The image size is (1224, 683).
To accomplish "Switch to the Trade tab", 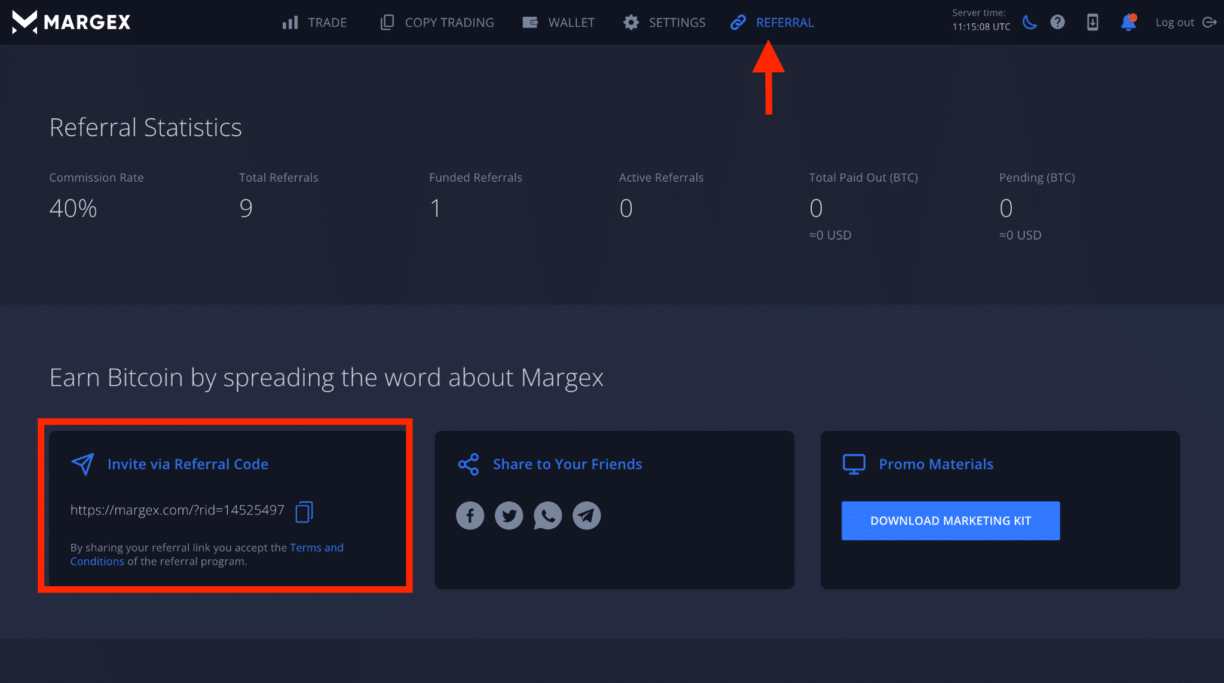I will (314, 21).
